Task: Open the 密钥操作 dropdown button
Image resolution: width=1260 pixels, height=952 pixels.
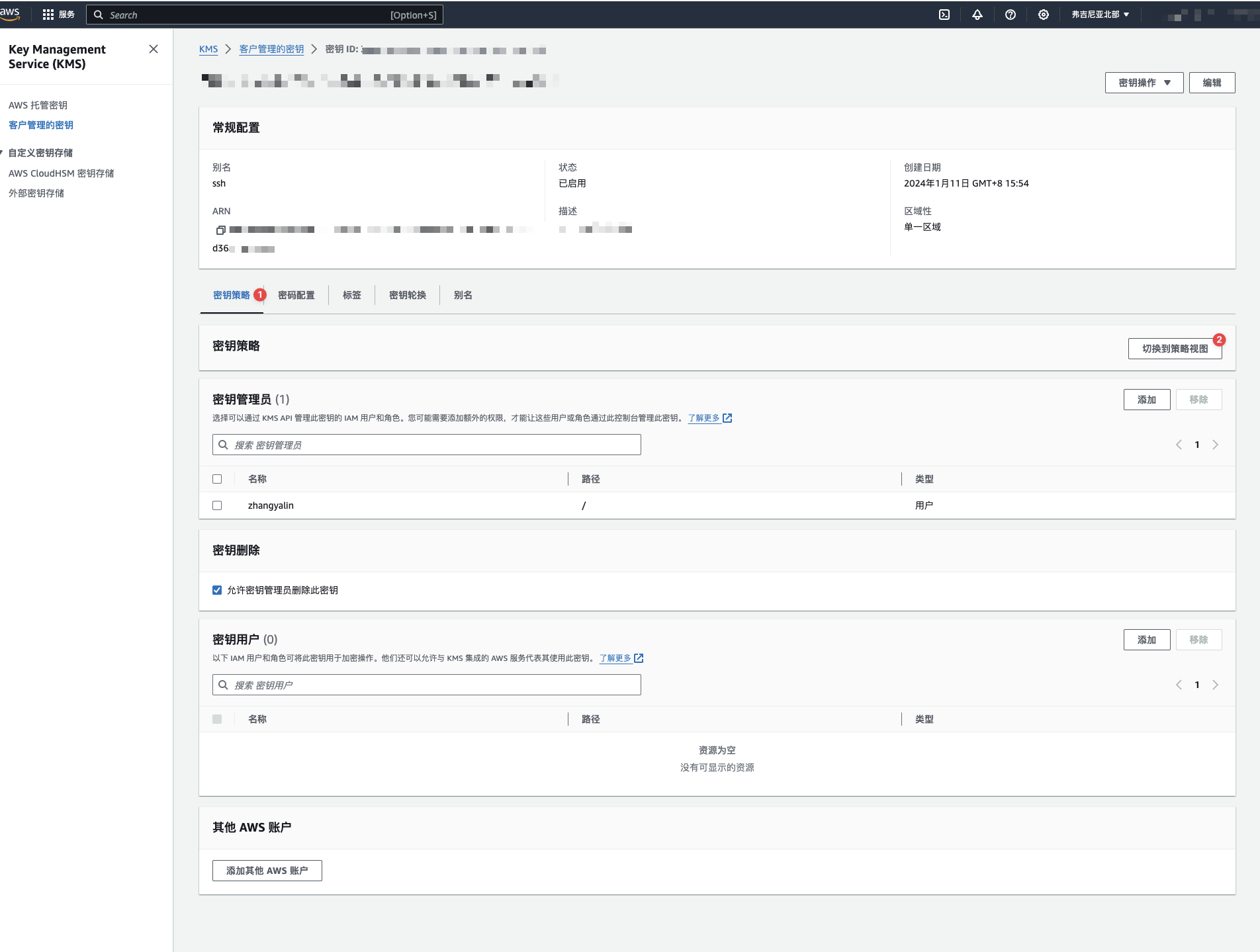Action: 1144,83
